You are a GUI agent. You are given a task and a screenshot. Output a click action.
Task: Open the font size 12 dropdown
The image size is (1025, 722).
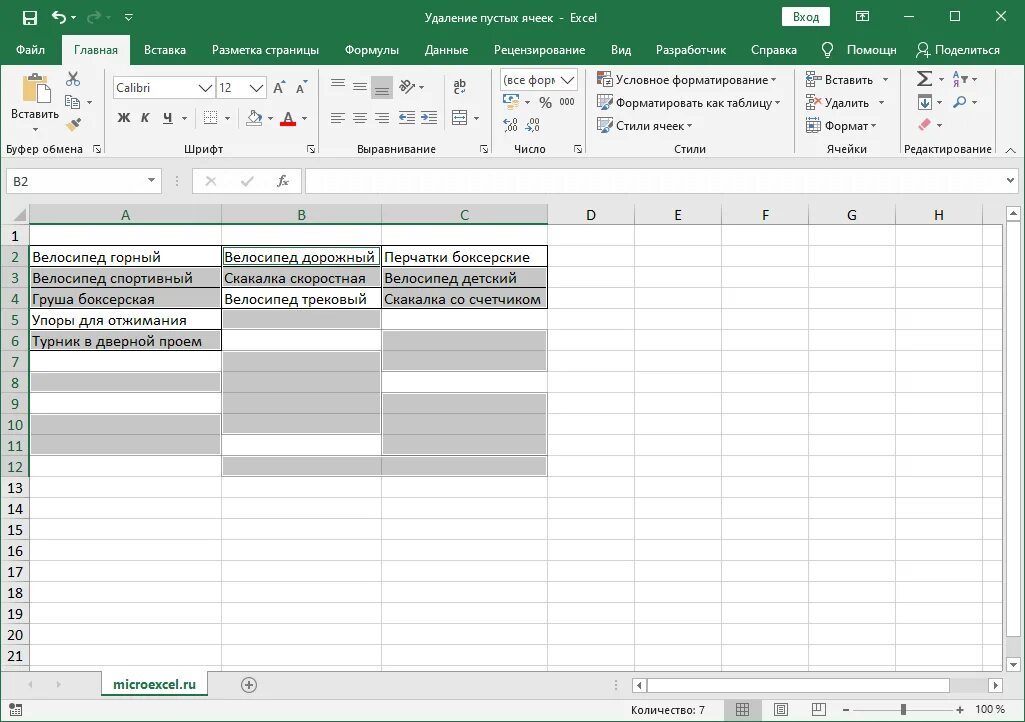click(x=256, y=88)
